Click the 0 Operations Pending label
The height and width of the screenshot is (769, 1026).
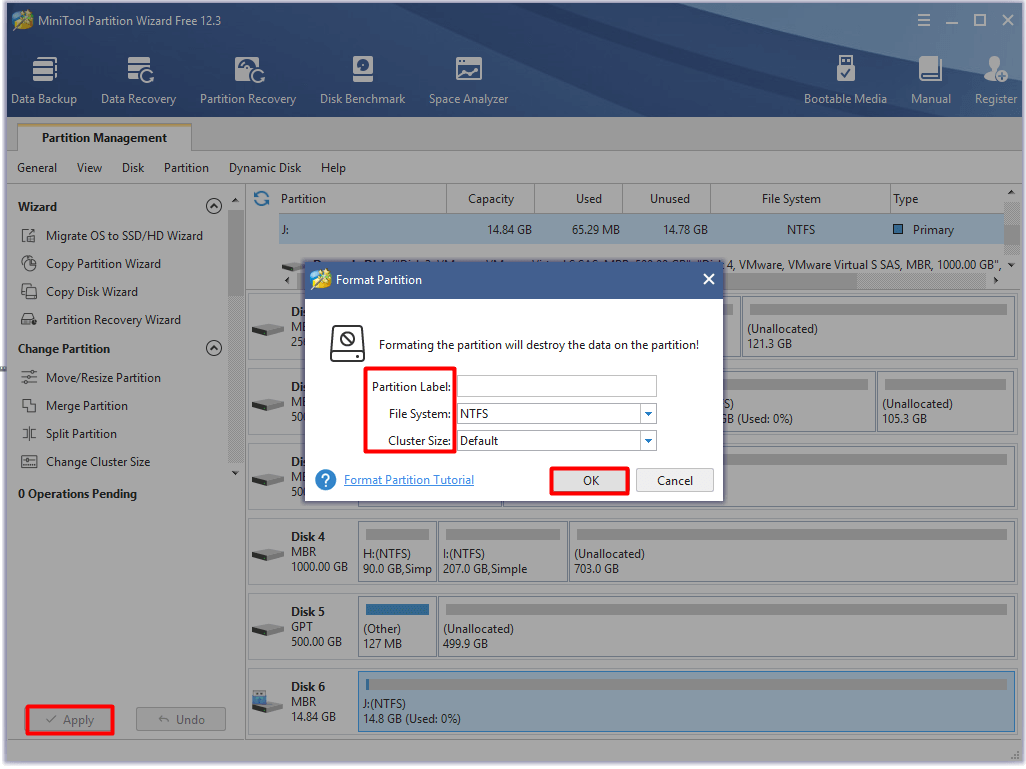[77, 494]
